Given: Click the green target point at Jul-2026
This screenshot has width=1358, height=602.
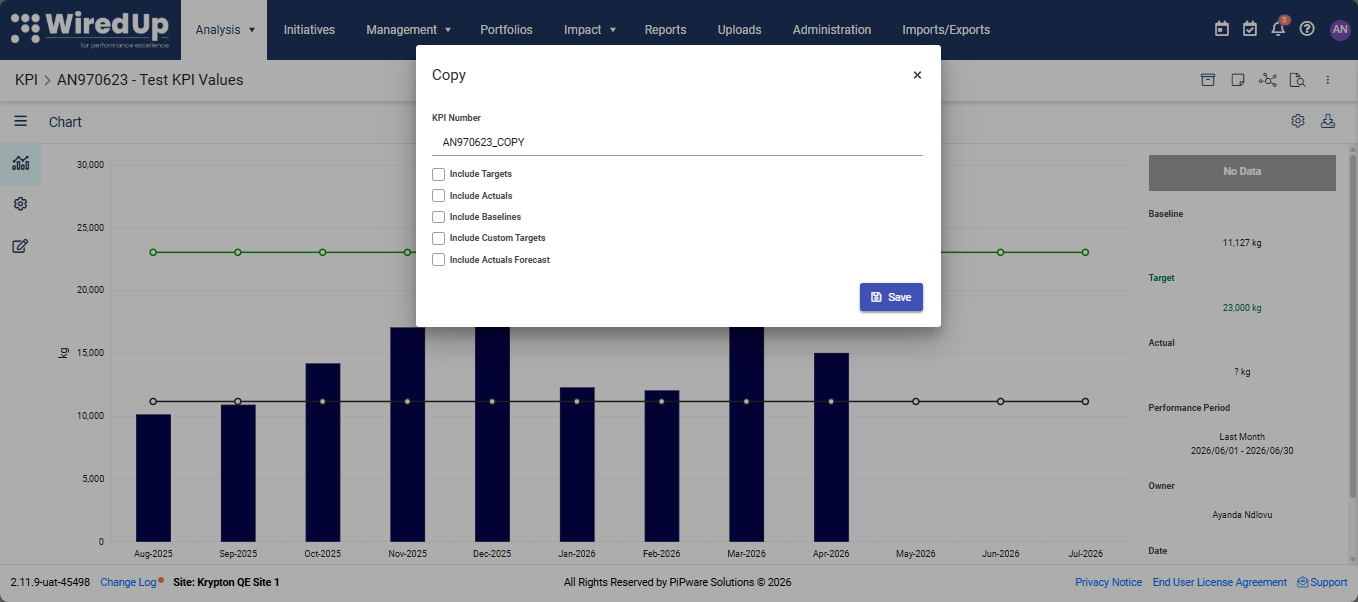Looking at the screenshot, I should tap(1085, 252).
